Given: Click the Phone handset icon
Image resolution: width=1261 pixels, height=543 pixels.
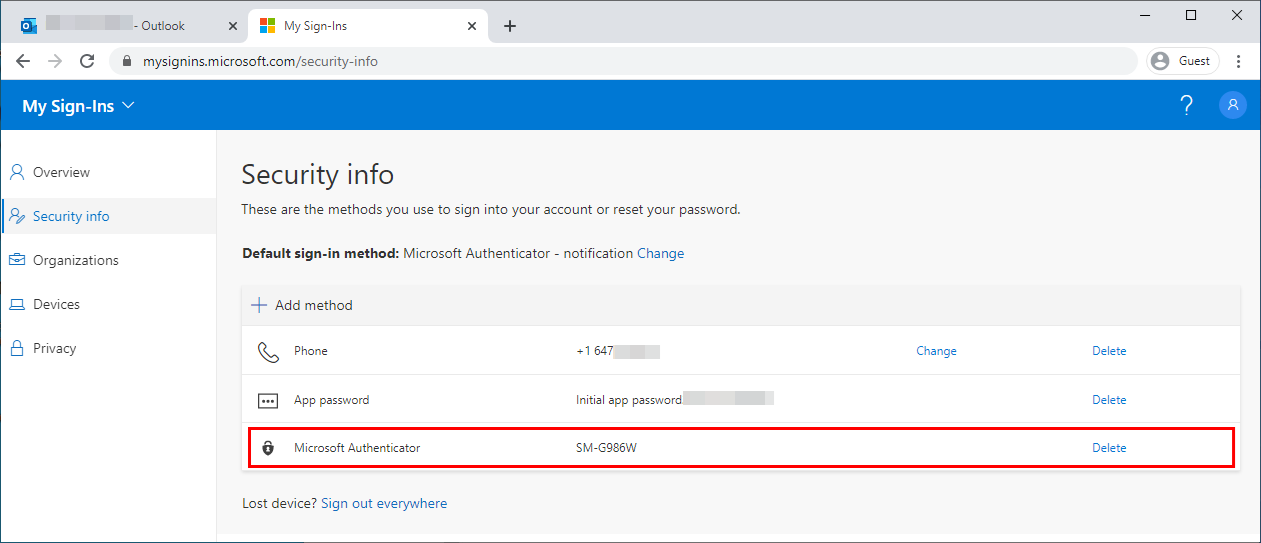Looking at the screenshot, I should point(268,352).
